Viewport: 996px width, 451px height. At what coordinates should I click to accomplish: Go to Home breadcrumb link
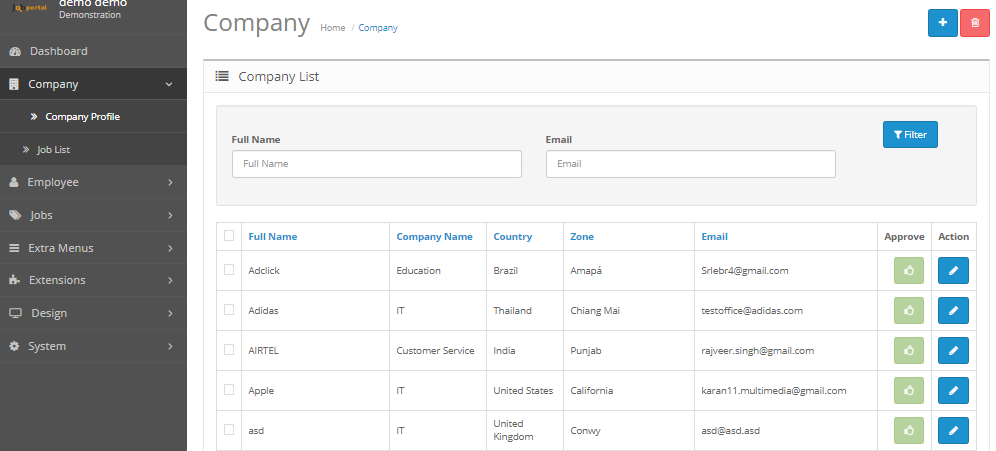coord(332,28)
